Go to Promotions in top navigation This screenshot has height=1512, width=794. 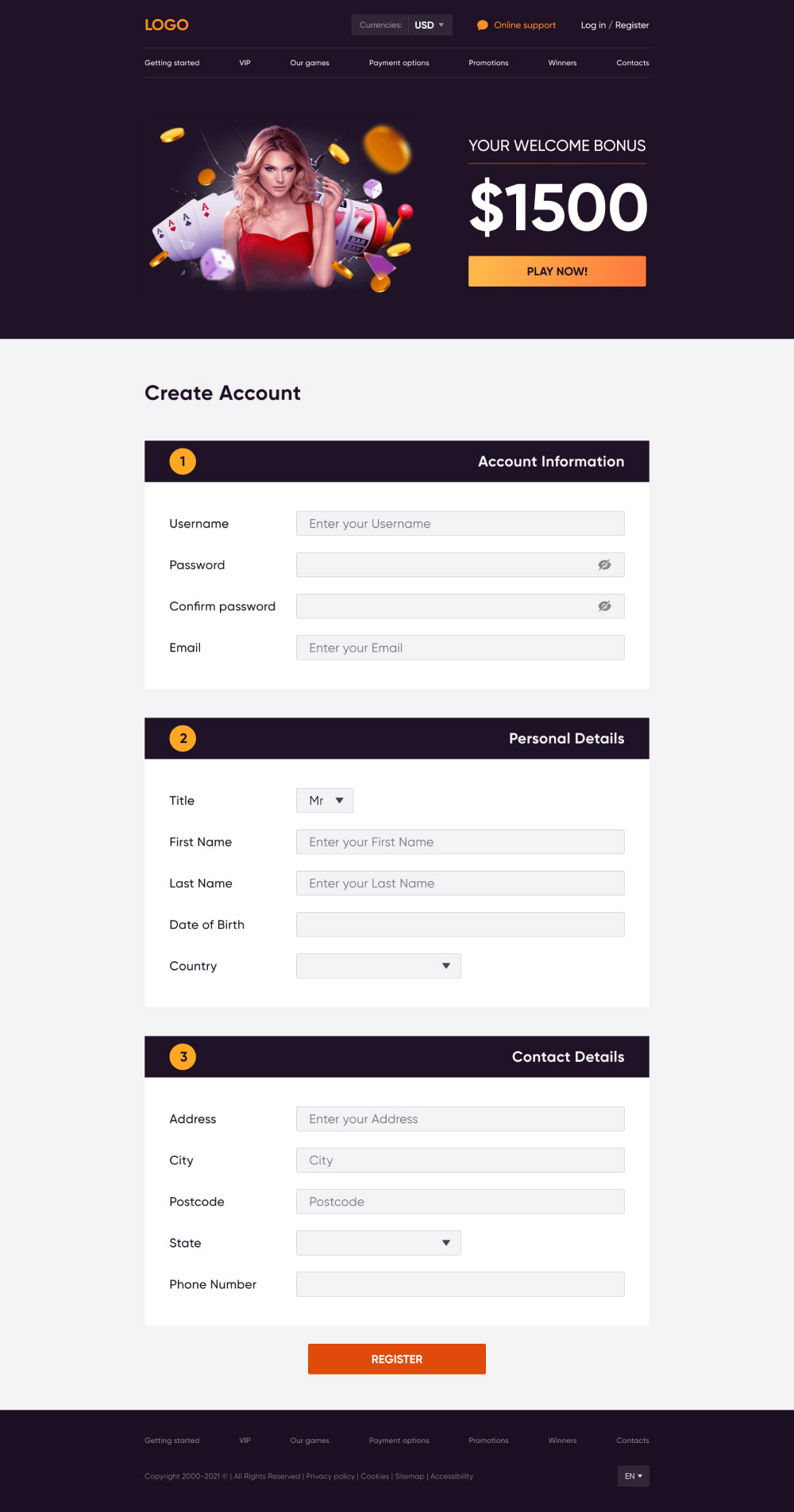pos(488,63)
